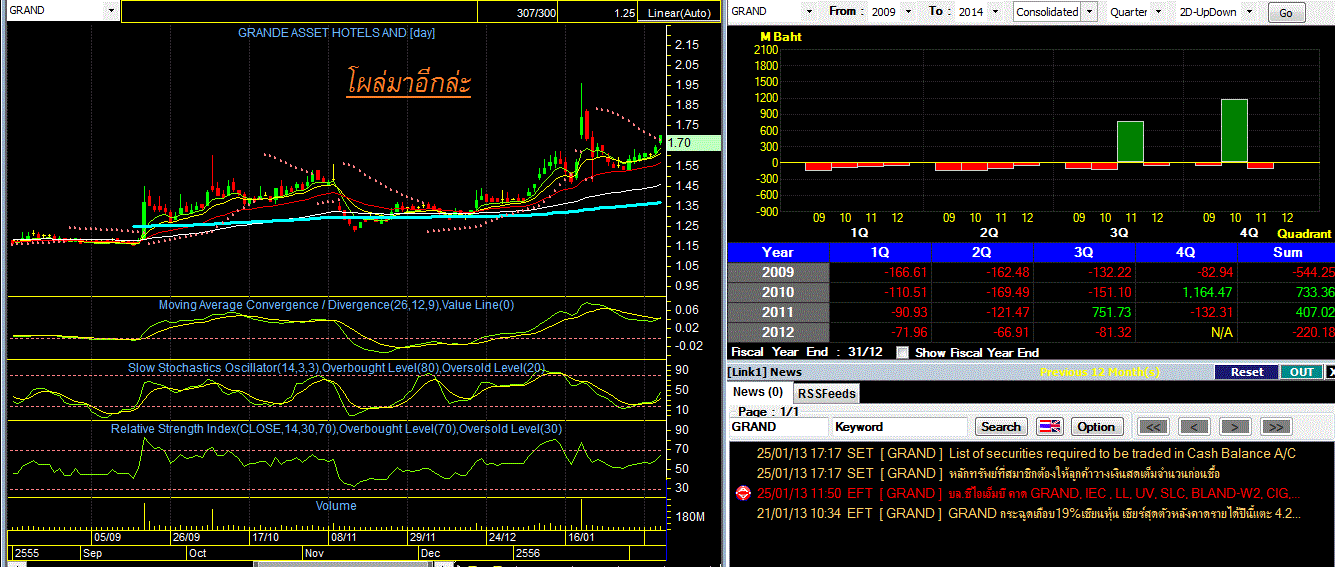The height and width of the screenshot is (567, 1335).
Task: Open the Consolidated statement type dropdown
Action: coord(1090,11)
